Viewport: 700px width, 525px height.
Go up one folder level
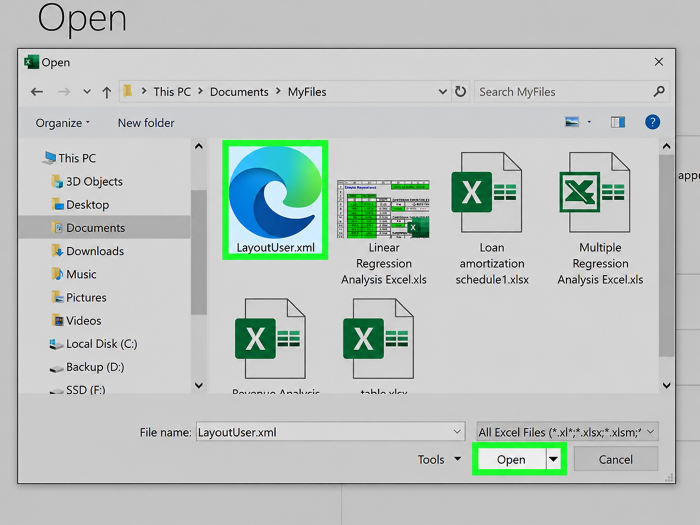click(106, 92)
